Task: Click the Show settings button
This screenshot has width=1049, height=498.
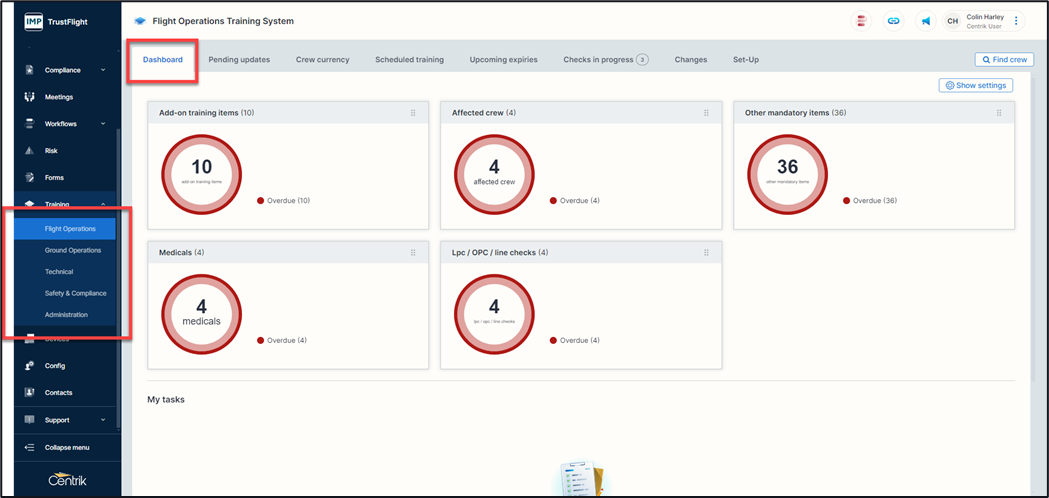Action: [x=975, y=86]
